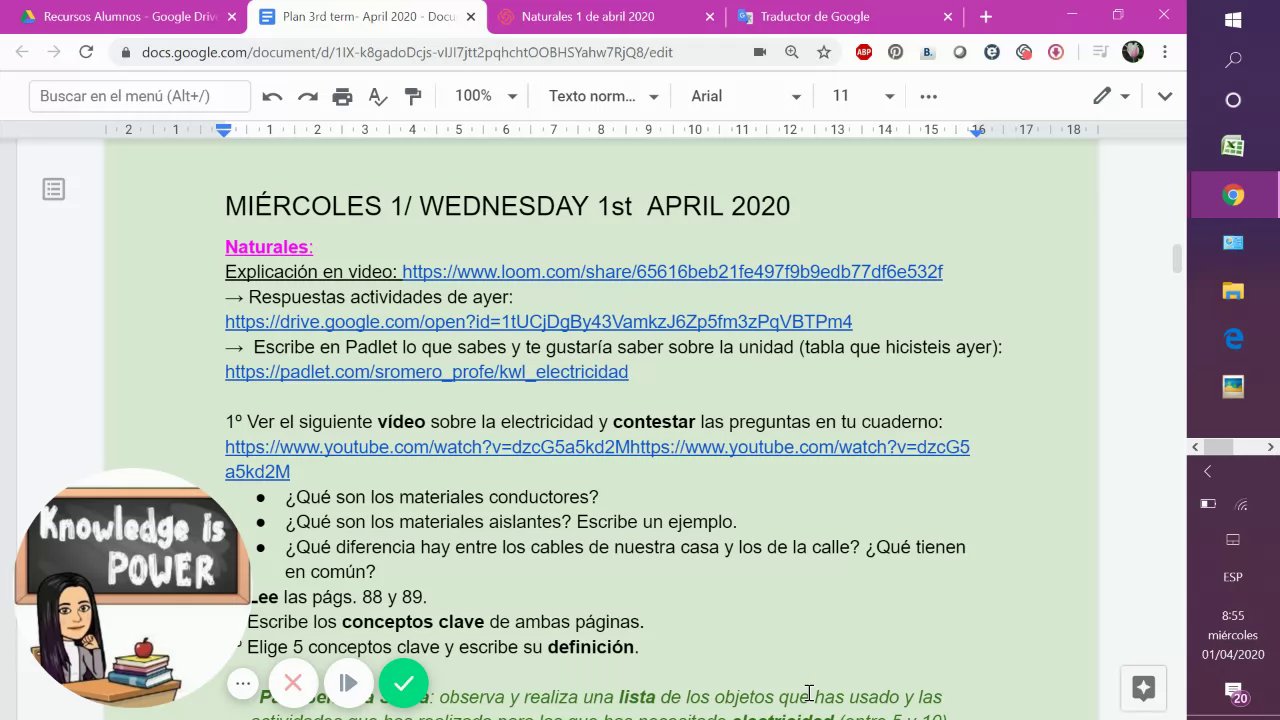
Task: Open Loom recording more options dots
Action: click(x=243, y=684)
